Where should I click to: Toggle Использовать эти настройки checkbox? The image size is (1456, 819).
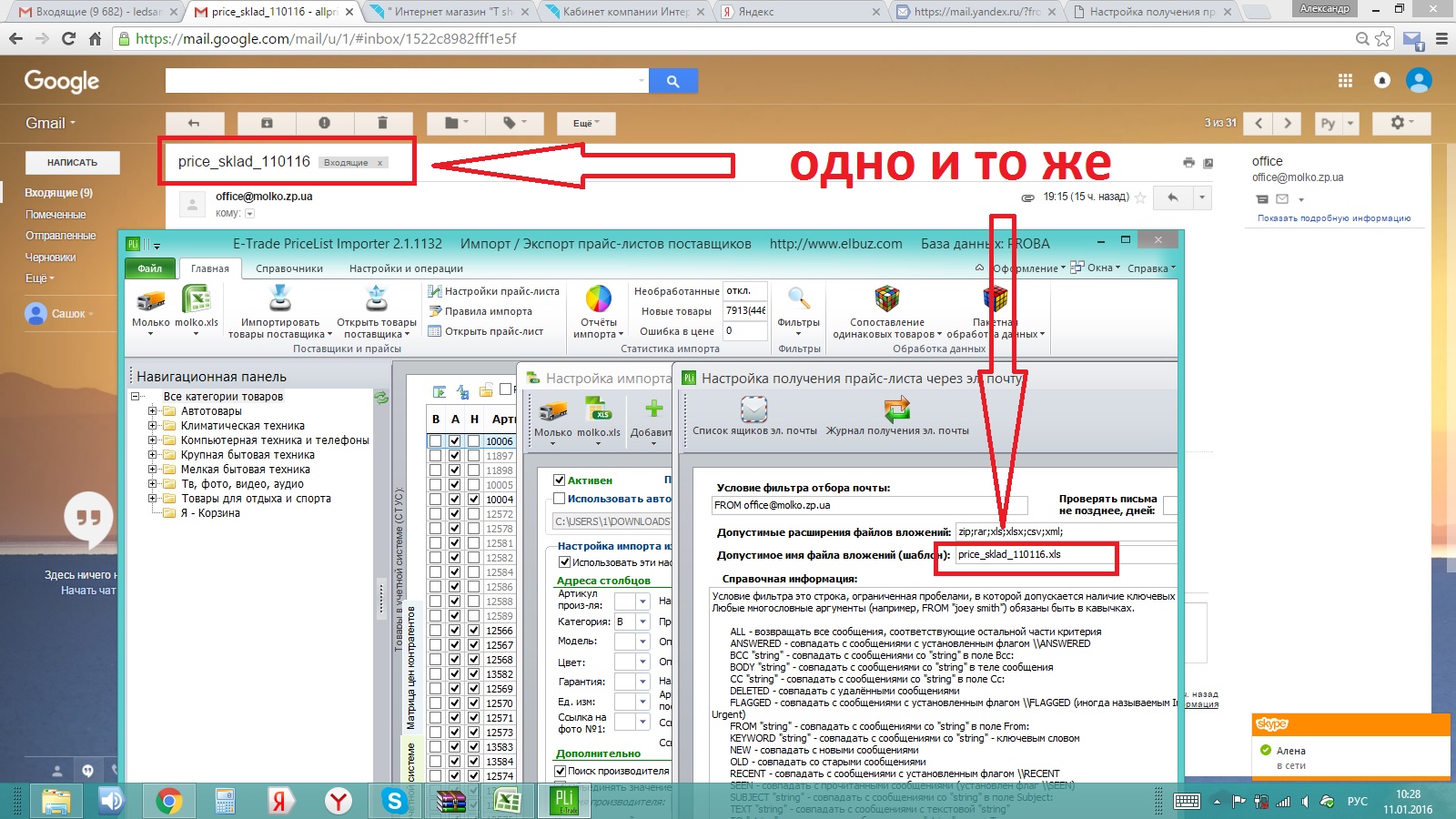point(564,562)
